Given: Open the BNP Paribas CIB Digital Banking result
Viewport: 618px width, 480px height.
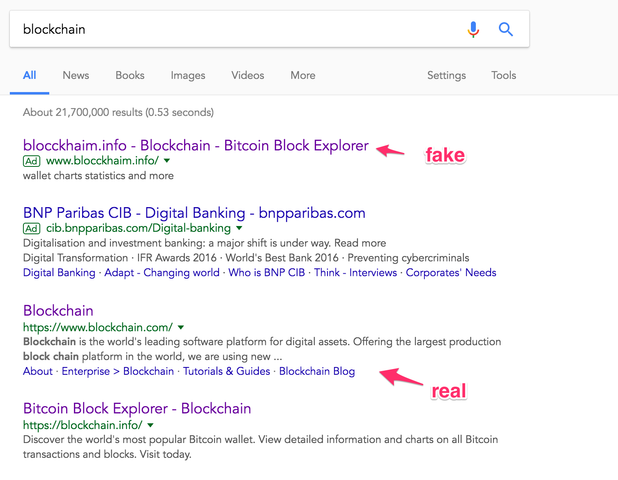Looking at the screenshot, I should tap(194, 213).
